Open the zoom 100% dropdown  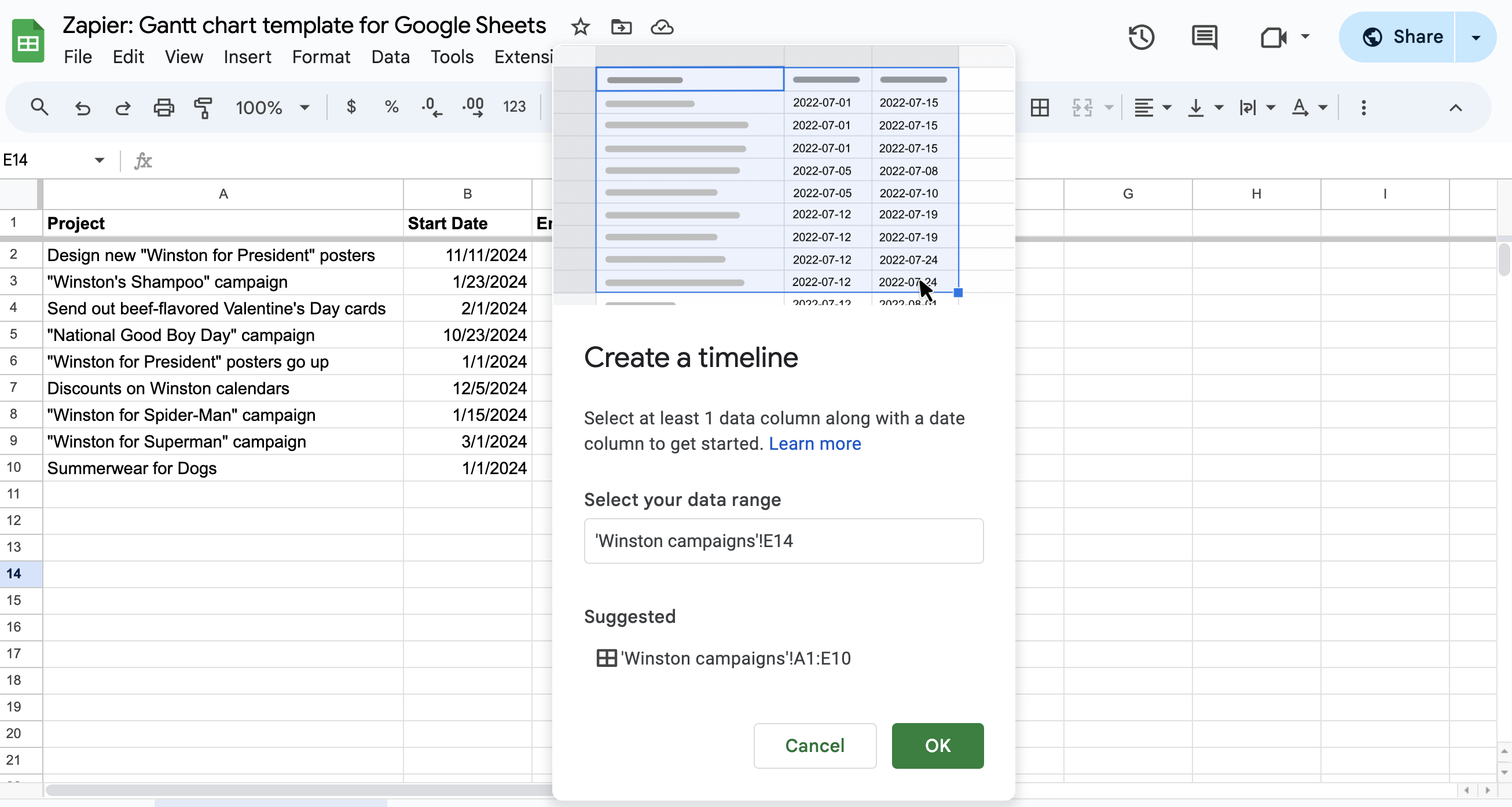pos(272,108)
